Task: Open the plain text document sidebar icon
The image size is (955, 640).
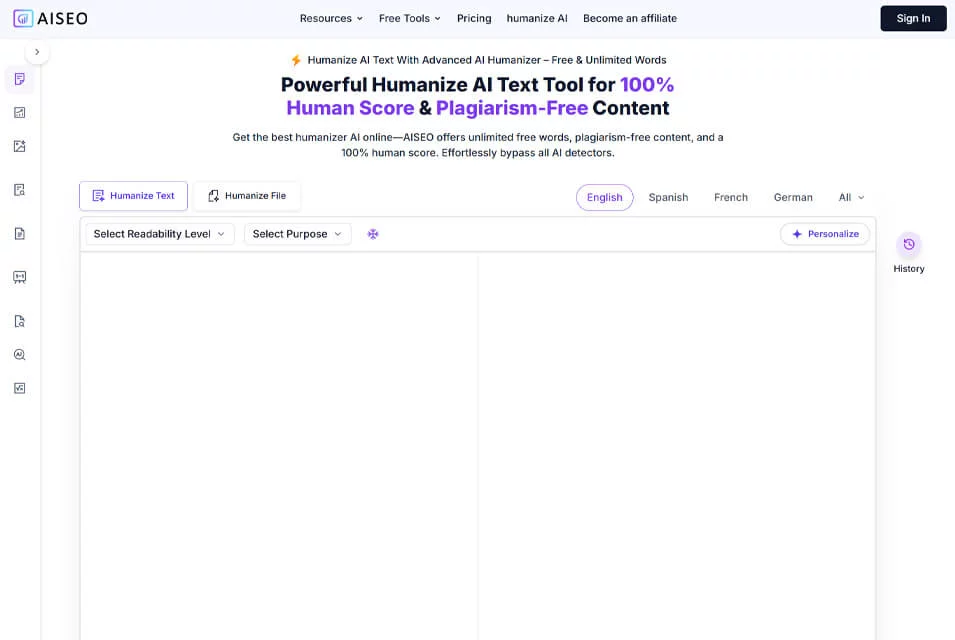Action: [19, 234]
